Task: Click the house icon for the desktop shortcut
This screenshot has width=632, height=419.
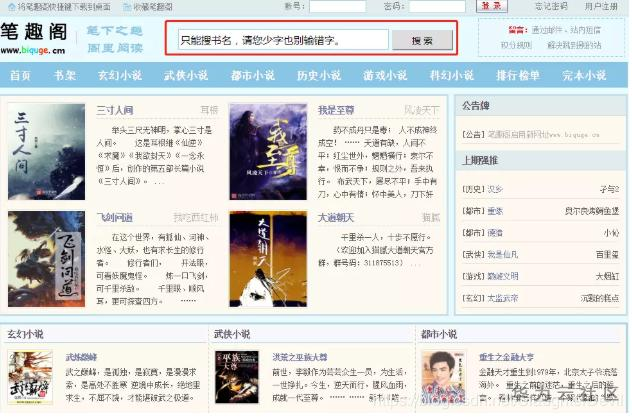Action: tap(12, 6)
